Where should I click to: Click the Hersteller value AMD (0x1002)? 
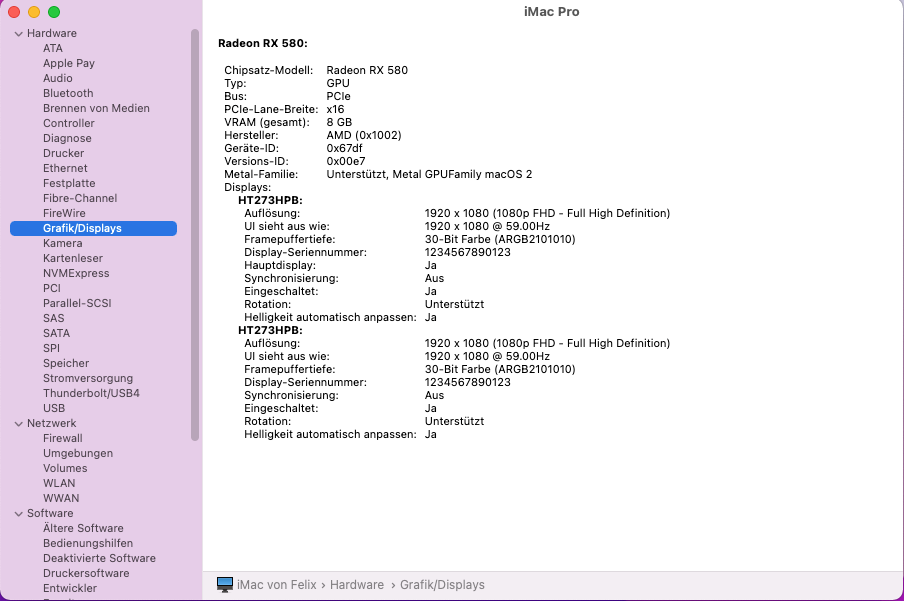[x=364, y=136]
